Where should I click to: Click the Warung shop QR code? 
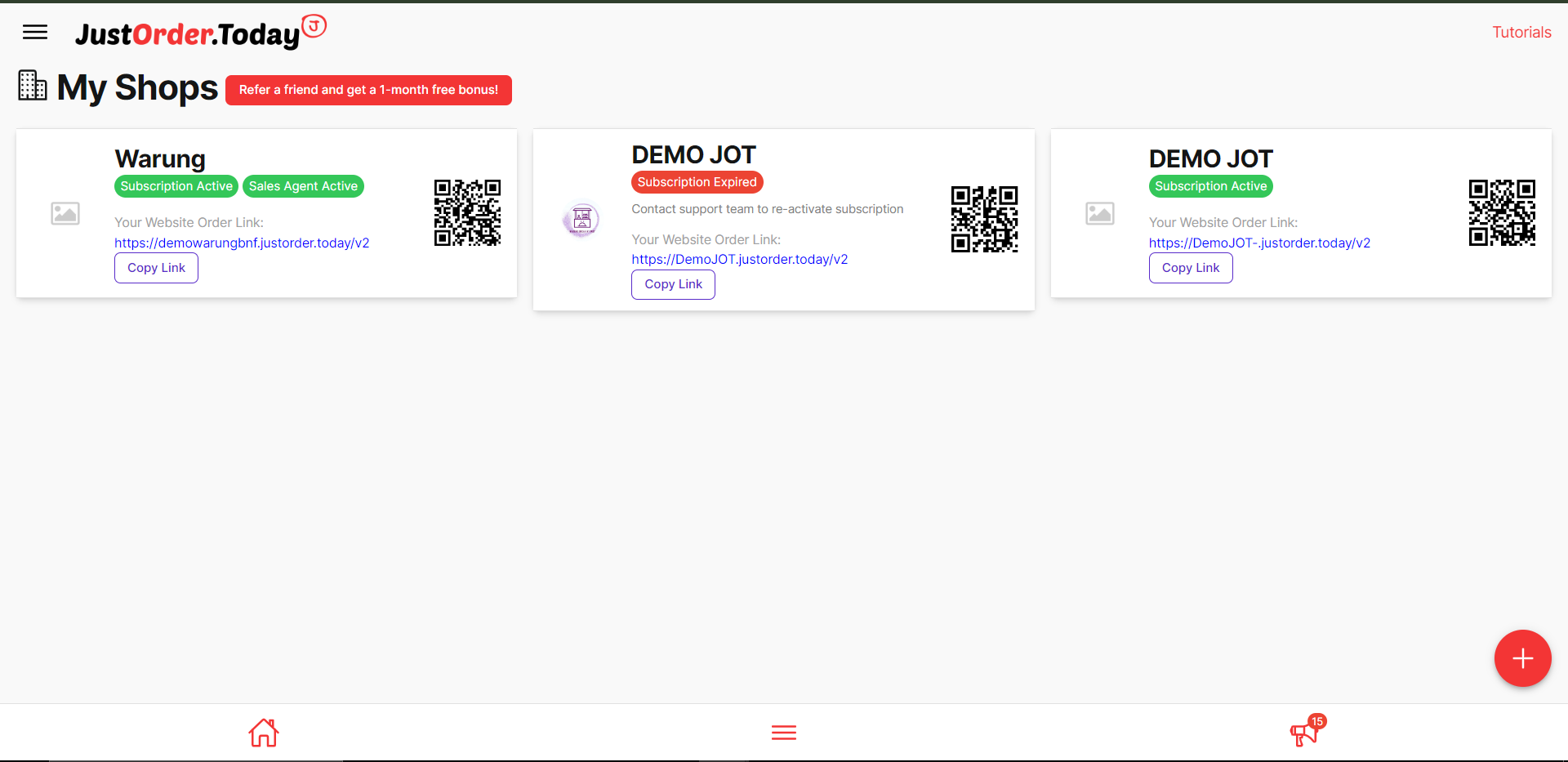(x=467, y=213)
